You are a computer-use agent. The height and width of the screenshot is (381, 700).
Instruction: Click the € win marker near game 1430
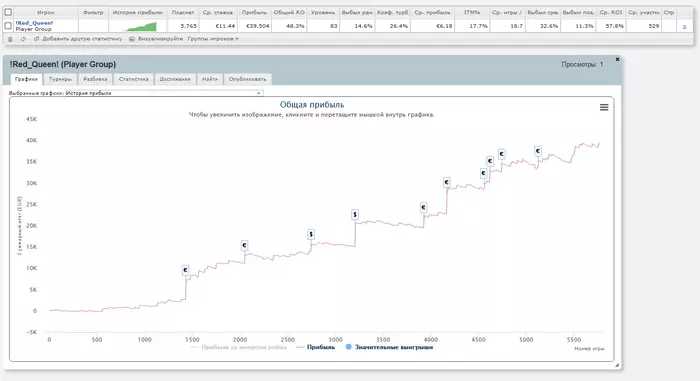[185, 270]
